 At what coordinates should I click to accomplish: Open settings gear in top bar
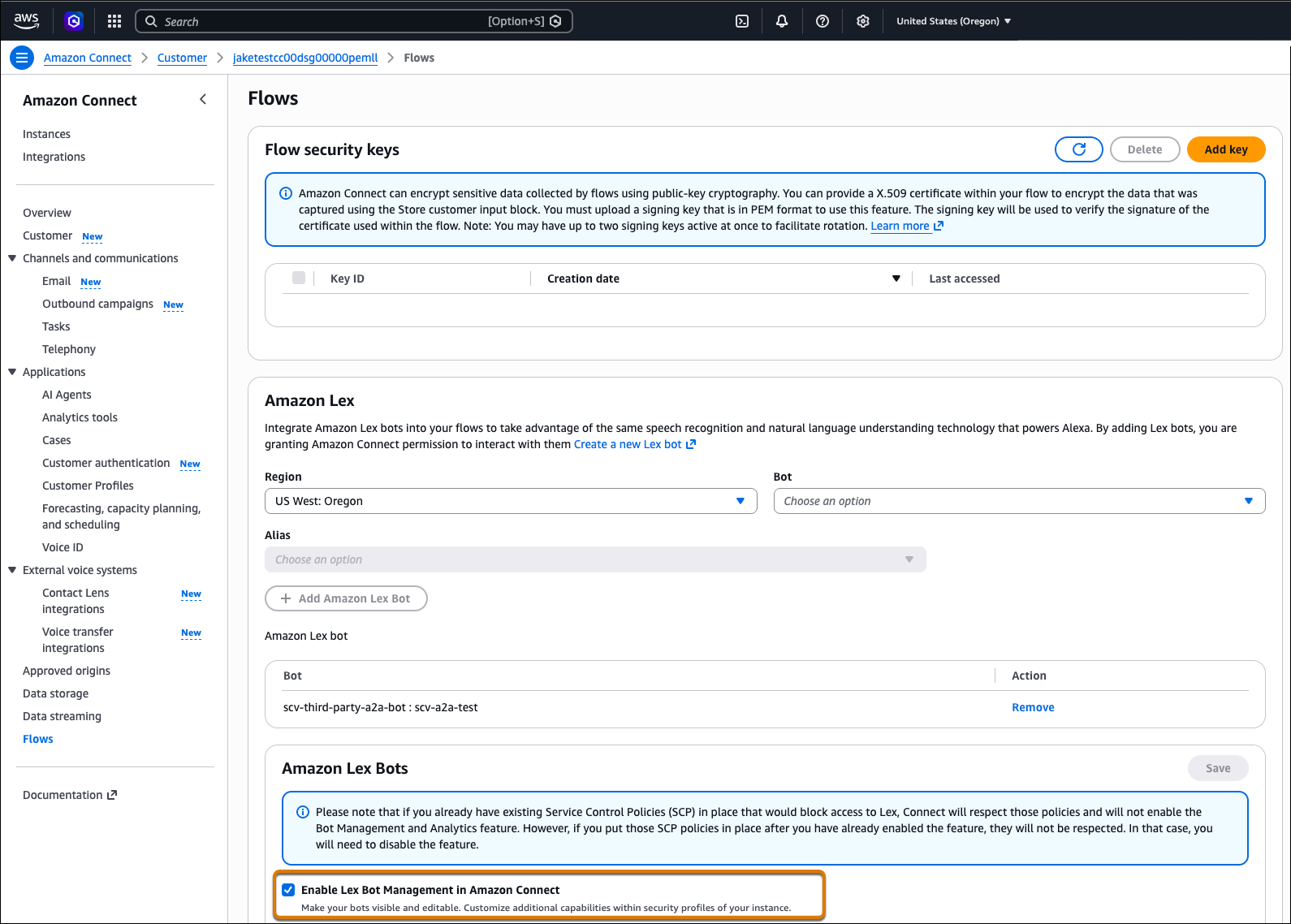[863, 21]
